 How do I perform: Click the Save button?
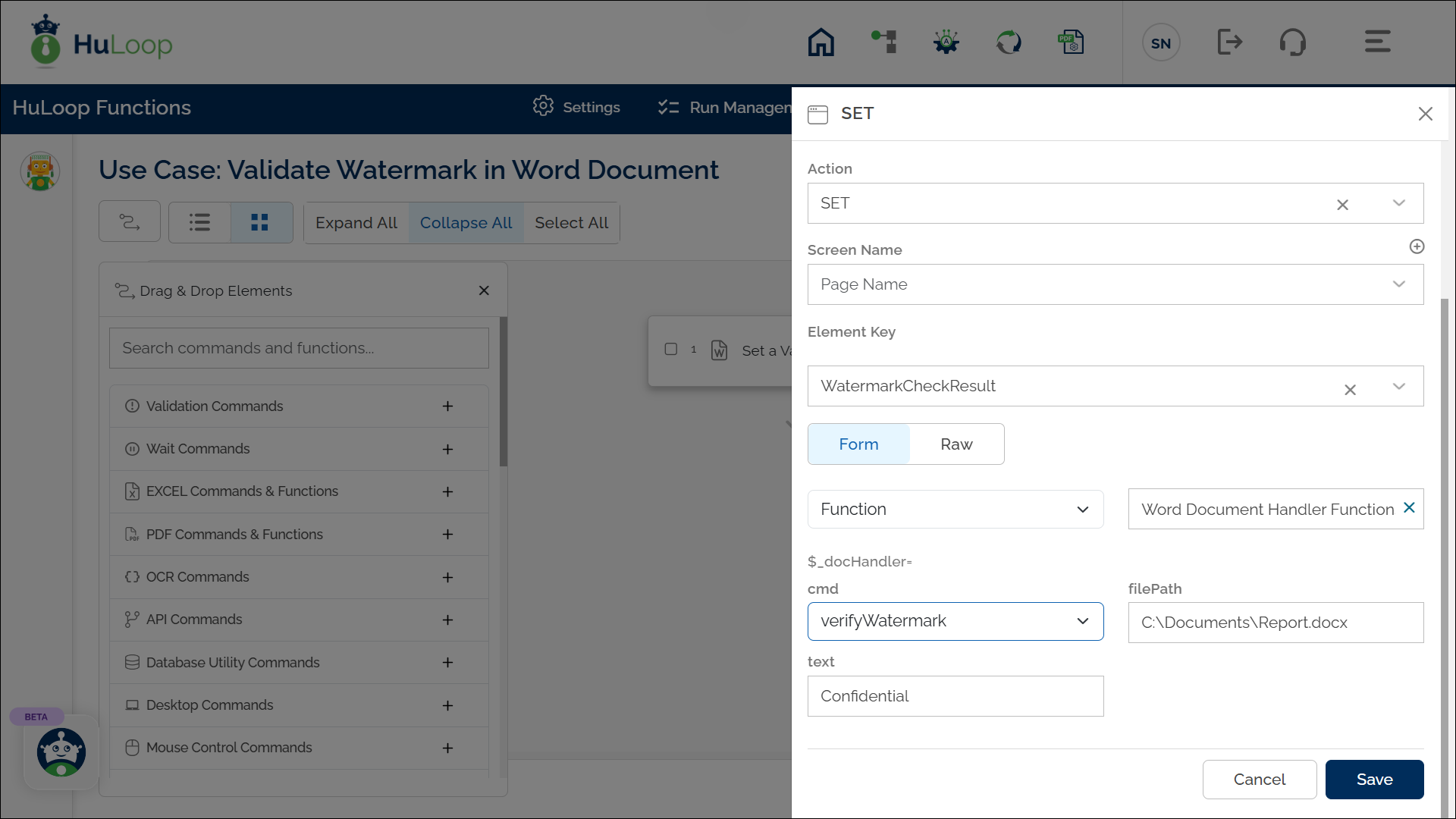click(x=1373, y=780)
